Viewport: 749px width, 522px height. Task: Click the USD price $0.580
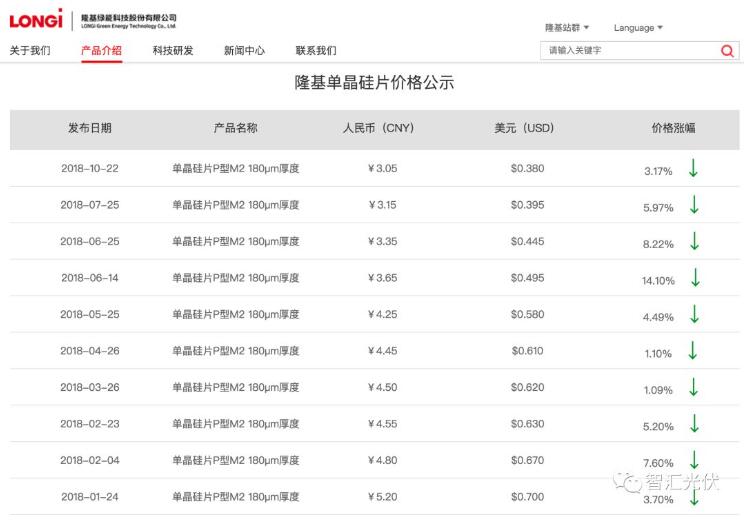coord(527,314)
